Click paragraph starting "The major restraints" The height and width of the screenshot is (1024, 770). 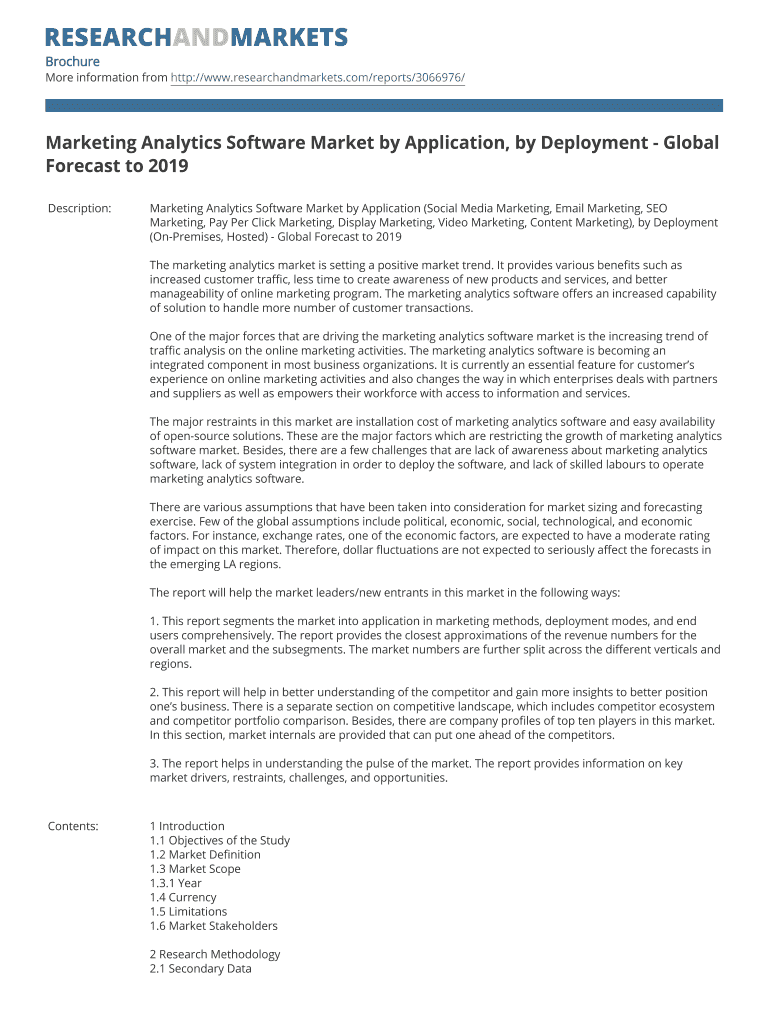click(434, 450)
